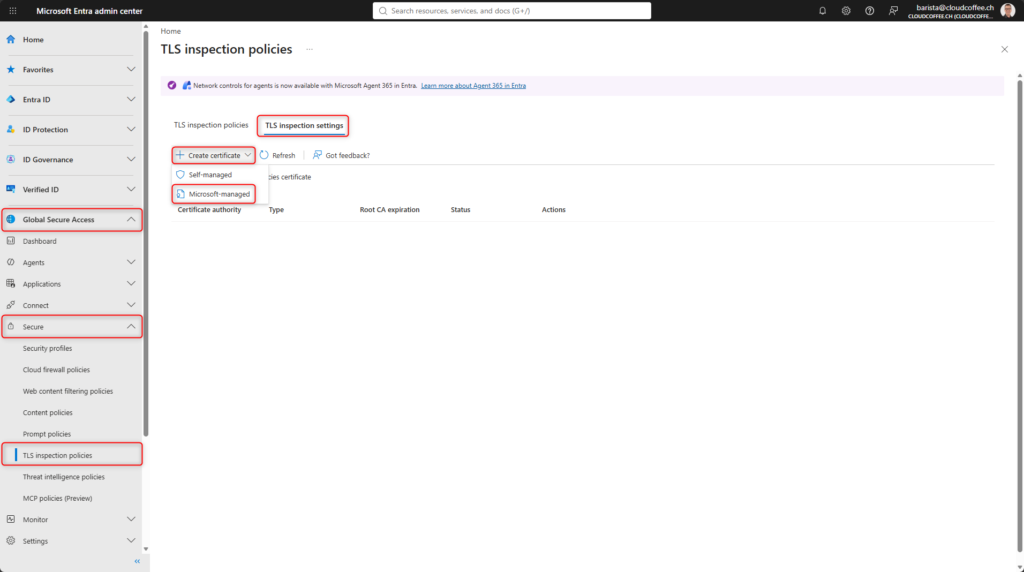1024x572 pixels.
Task: Click the Entra ID diamond icon
Action: click(10, 99)
